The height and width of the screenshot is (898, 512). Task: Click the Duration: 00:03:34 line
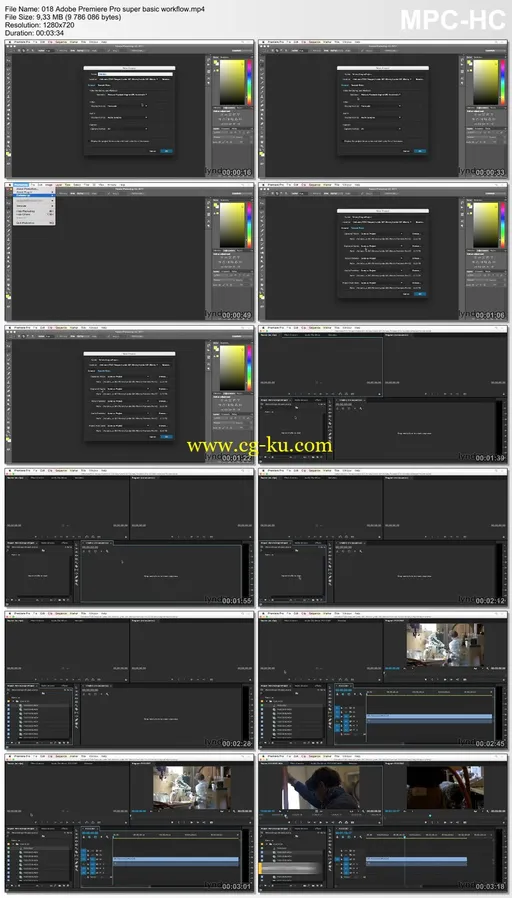click(x=34, y=33)
